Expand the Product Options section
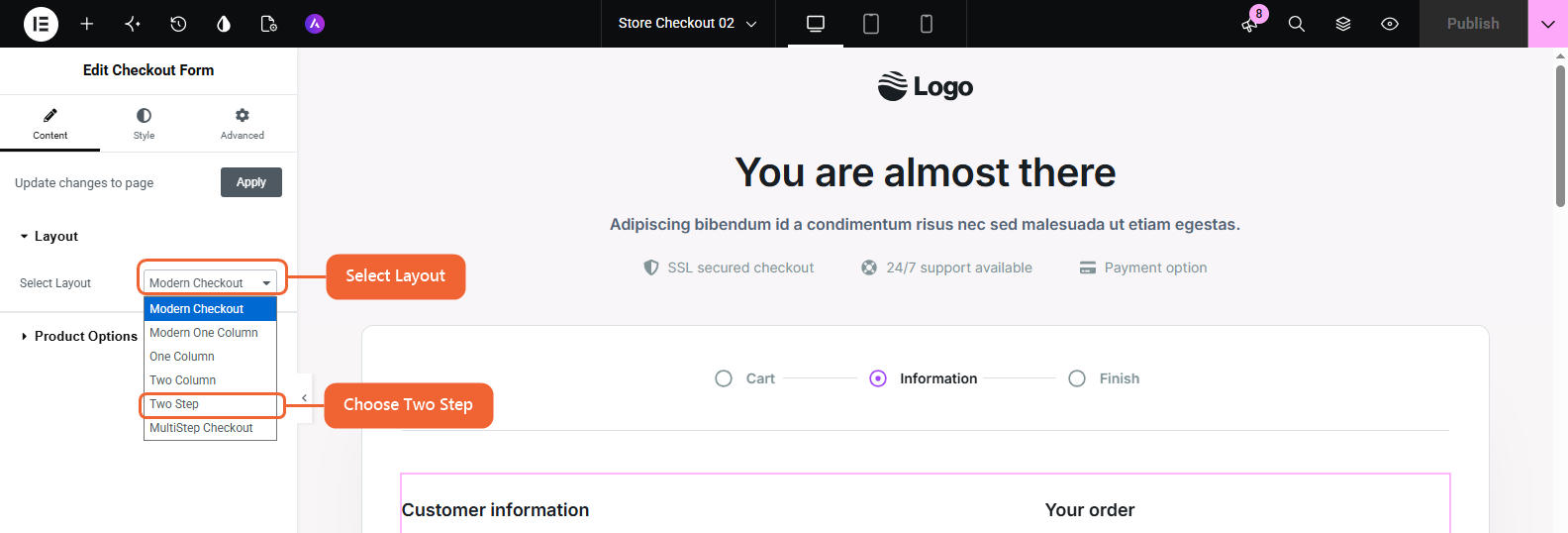The width and height of the screenshot is (1568, 533). [x=79, y=337]
